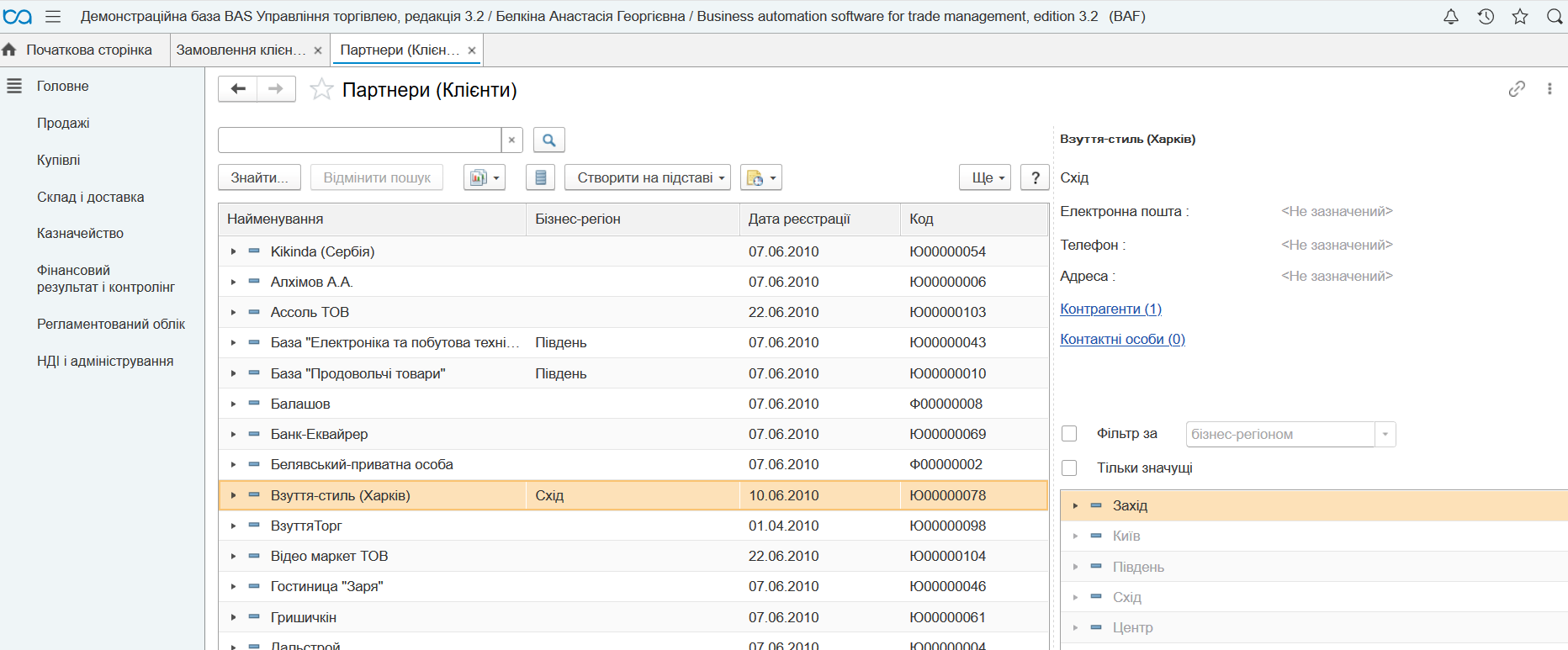
Task: Add Партнери (Клієнти) to favorites star
Action: coord(321,89)
